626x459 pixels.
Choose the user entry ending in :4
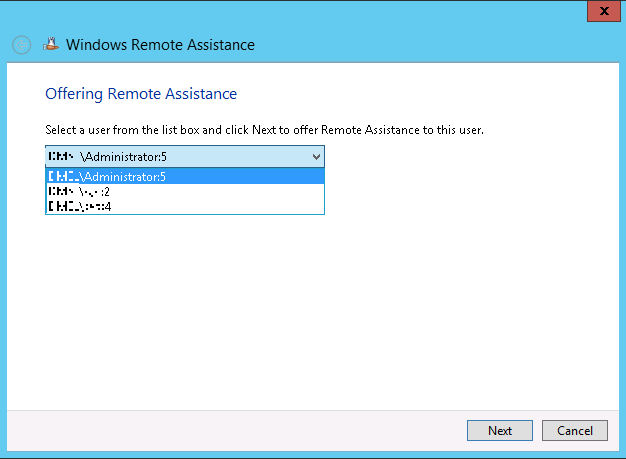tap(185, 206)
